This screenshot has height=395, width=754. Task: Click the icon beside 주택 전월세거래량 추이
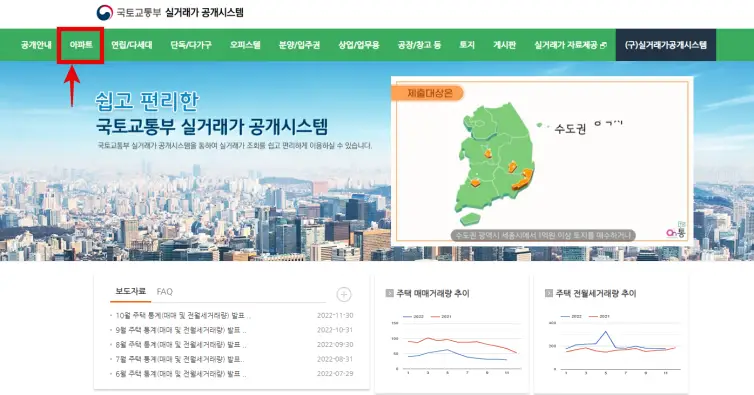pyautogui.click(x=549, y=293)
